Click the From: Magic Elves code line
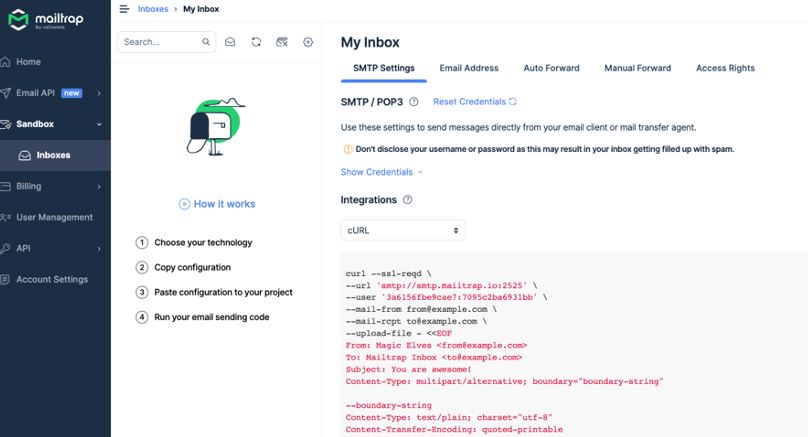 [436, 345]
